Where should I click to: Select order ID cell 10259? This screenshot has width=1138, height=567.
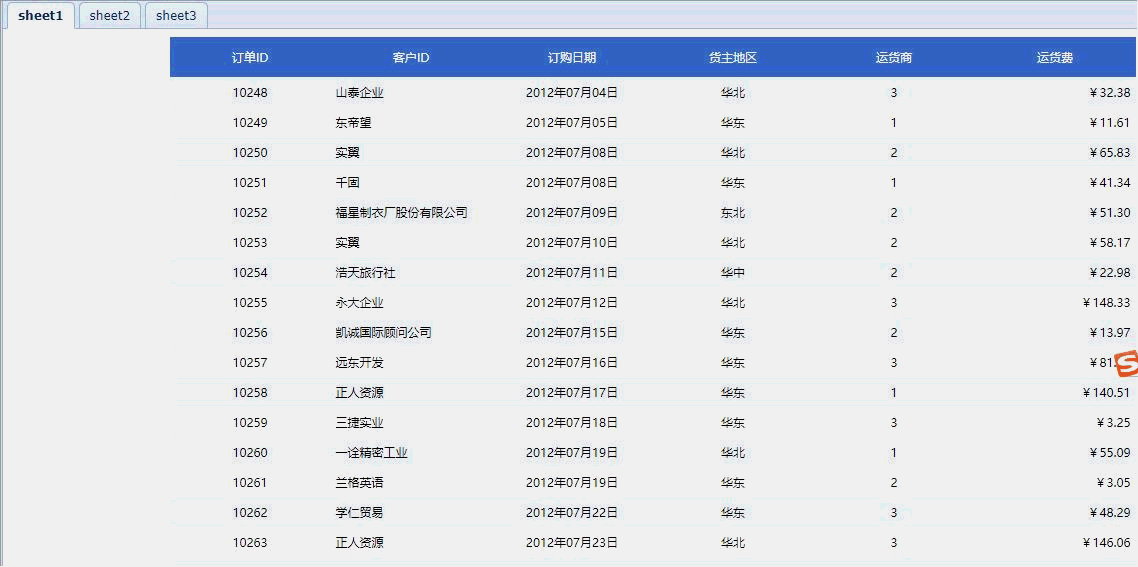(250, 423)
